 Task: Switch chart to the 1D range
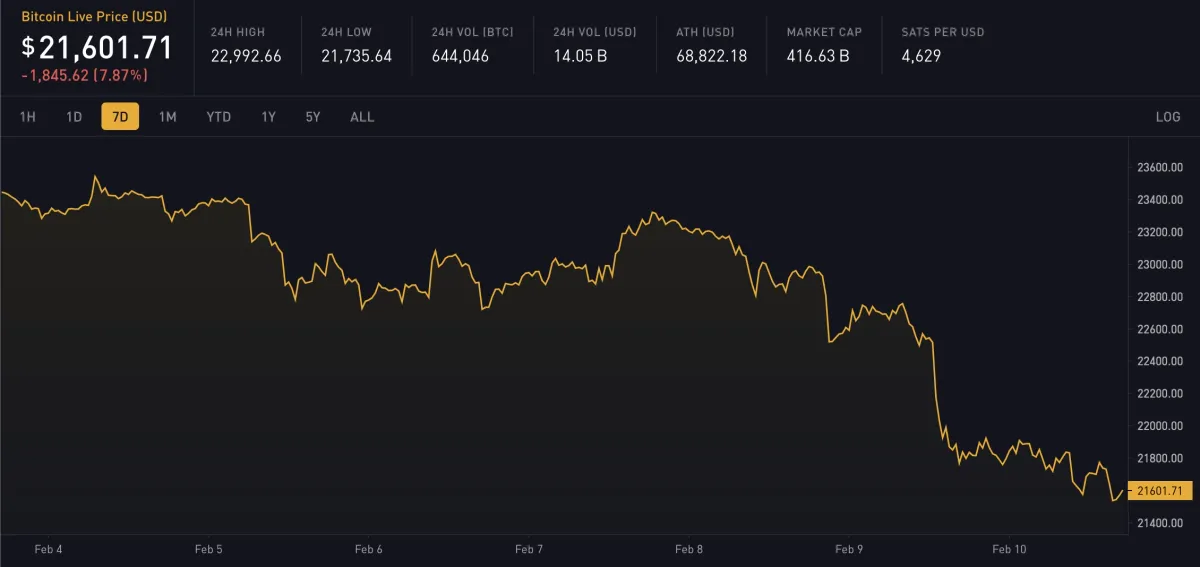(74, 117)
